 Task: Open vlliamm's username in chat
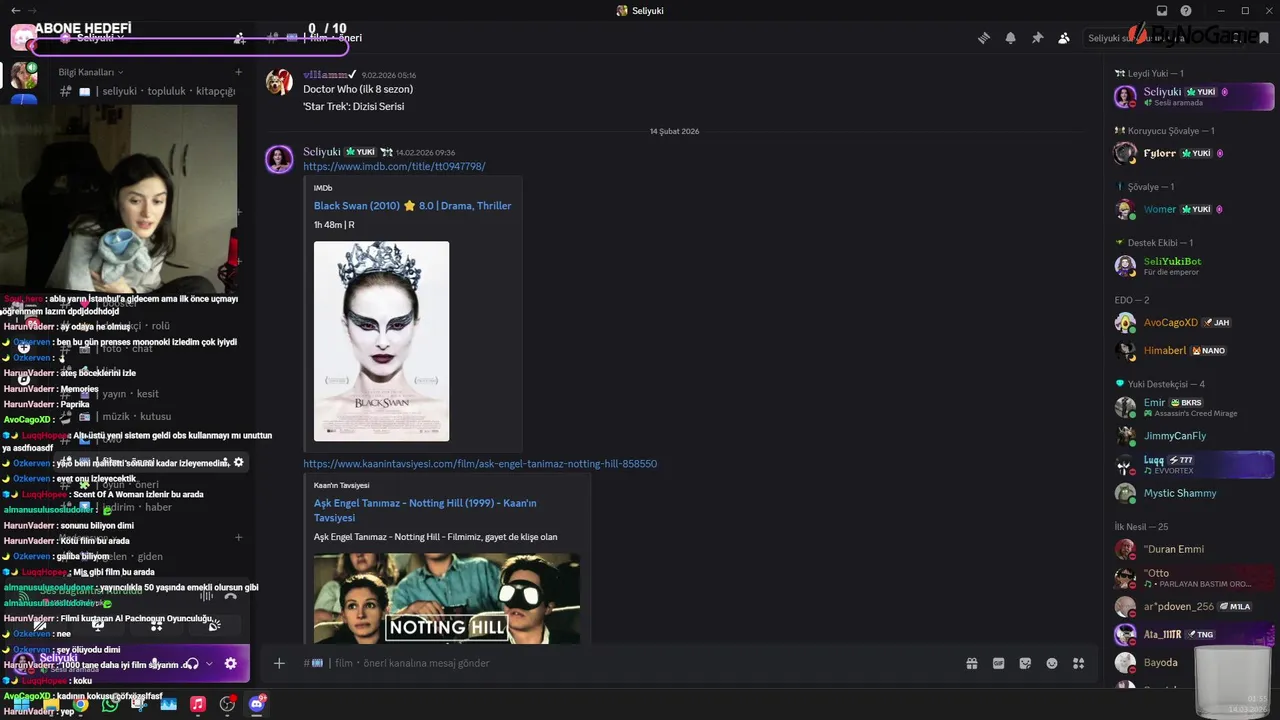326,75
